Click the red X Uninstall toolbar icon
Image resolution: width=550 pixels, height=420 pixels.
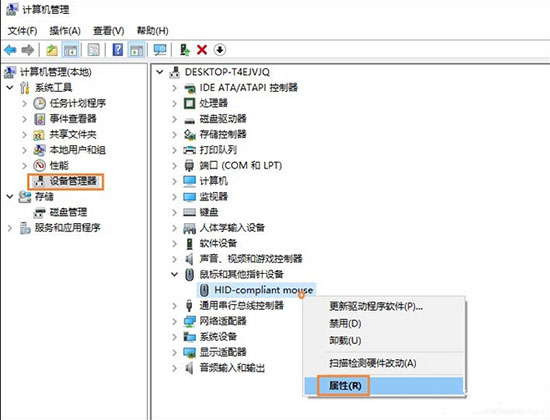coord(202,50)
